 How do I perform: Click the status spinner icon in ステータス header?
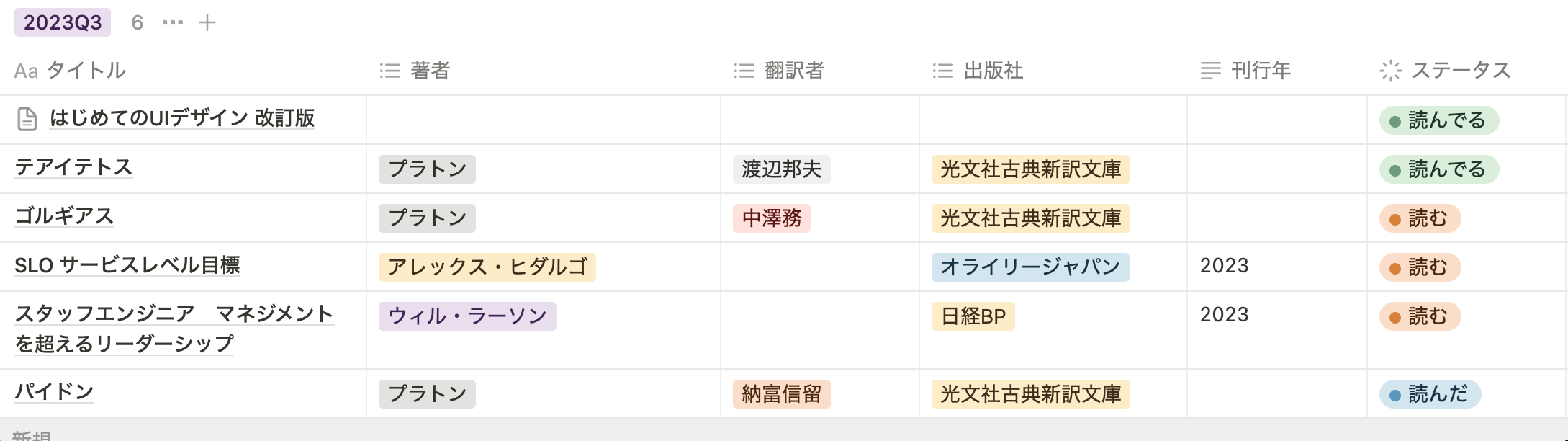click(1390, 71)
